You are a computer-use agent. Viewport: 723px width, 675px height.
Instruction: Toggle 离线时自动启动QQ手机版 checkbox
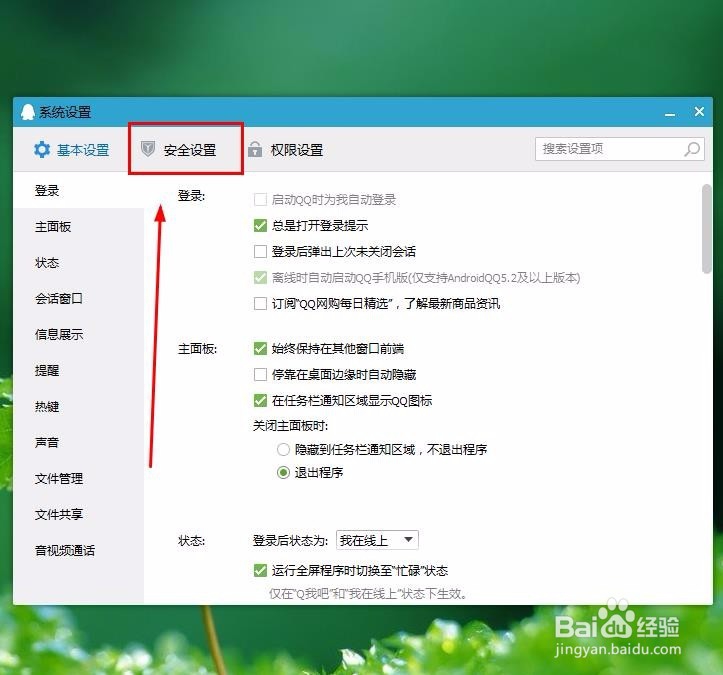tap(260, 278)
